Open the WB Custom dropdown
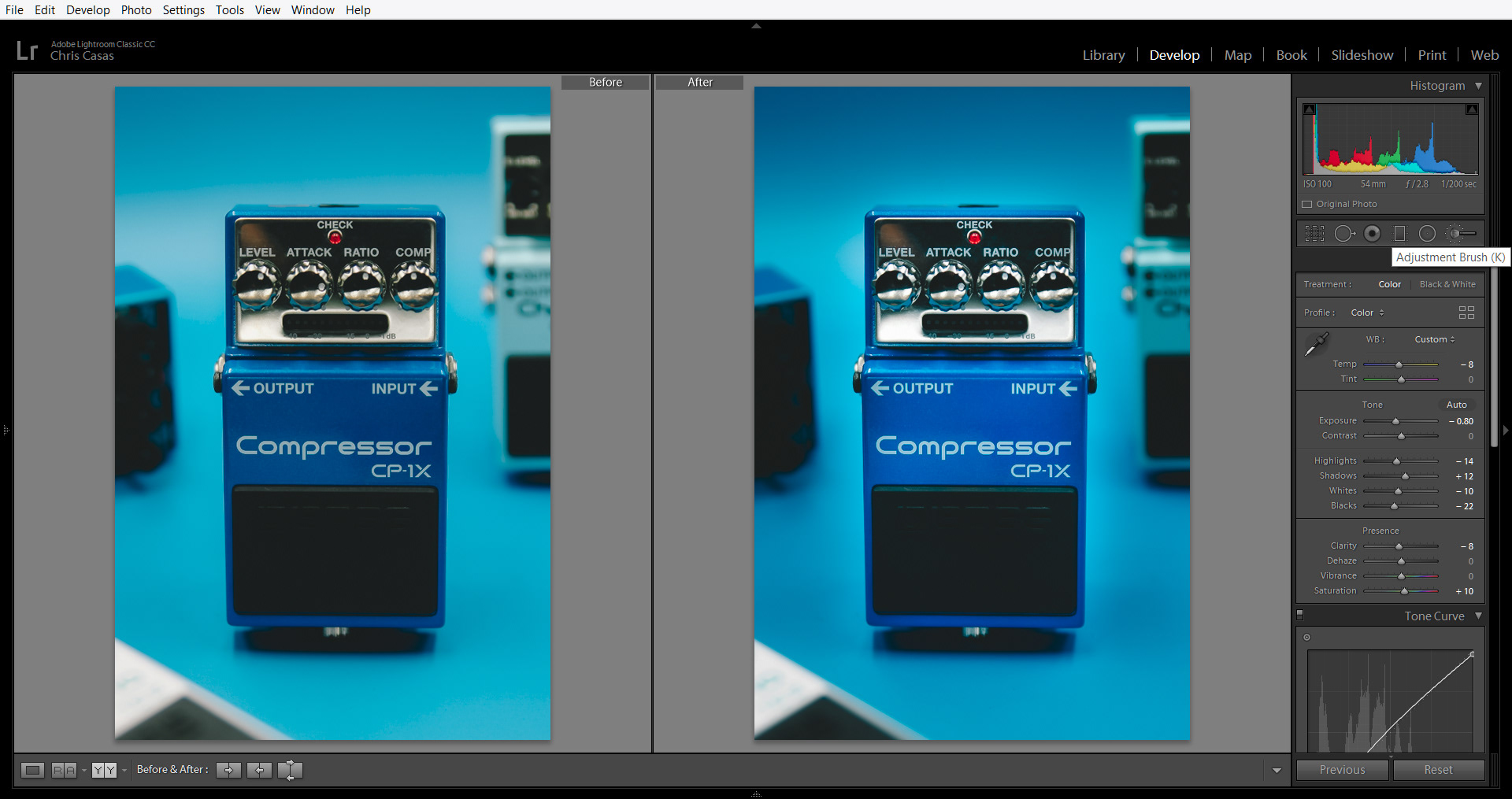This screenshot has height=799, width=1512. (1435, 339)
